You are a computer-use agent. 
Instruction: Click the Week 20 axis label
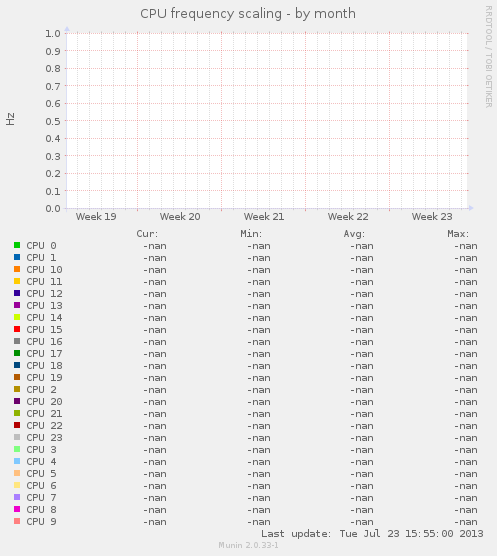(180, 217)
